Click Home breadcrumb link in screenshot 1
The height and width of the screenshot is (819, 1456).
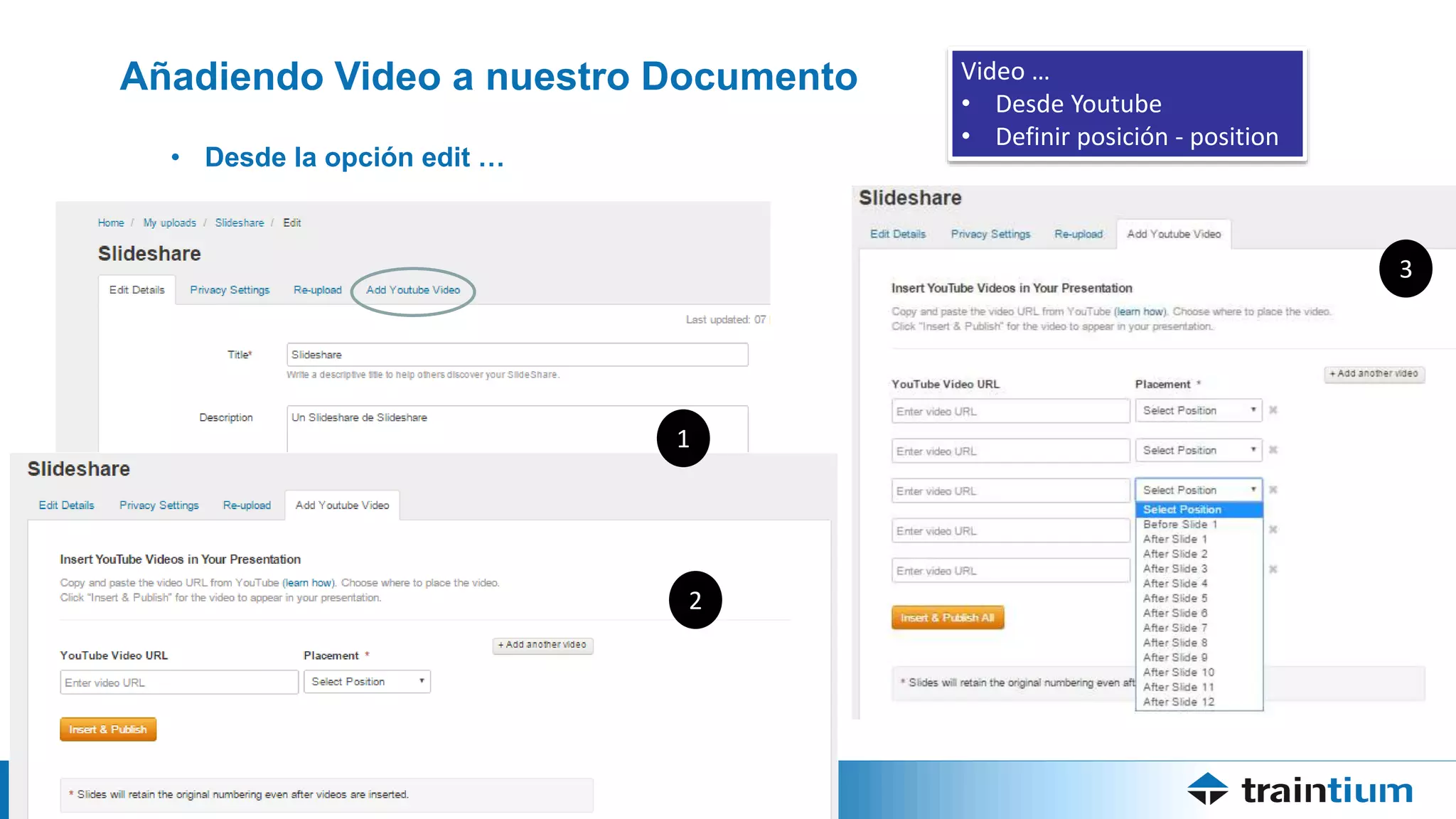pos(111,223)
